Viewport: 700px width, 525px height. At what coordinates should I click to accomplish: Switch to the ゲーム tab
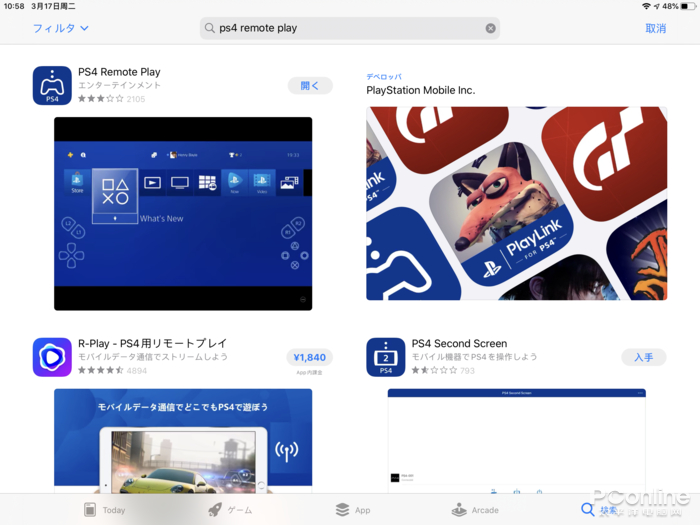230,509
